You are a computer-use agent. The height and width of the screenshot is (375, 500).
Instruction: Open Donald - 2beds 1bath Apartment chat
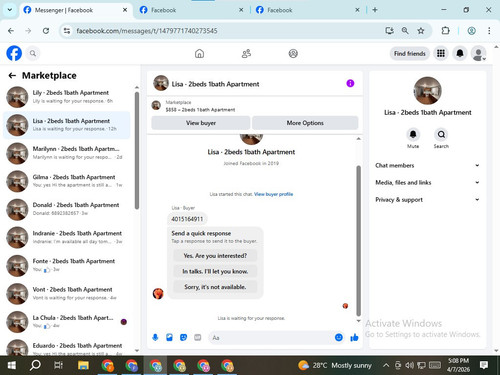67,209
